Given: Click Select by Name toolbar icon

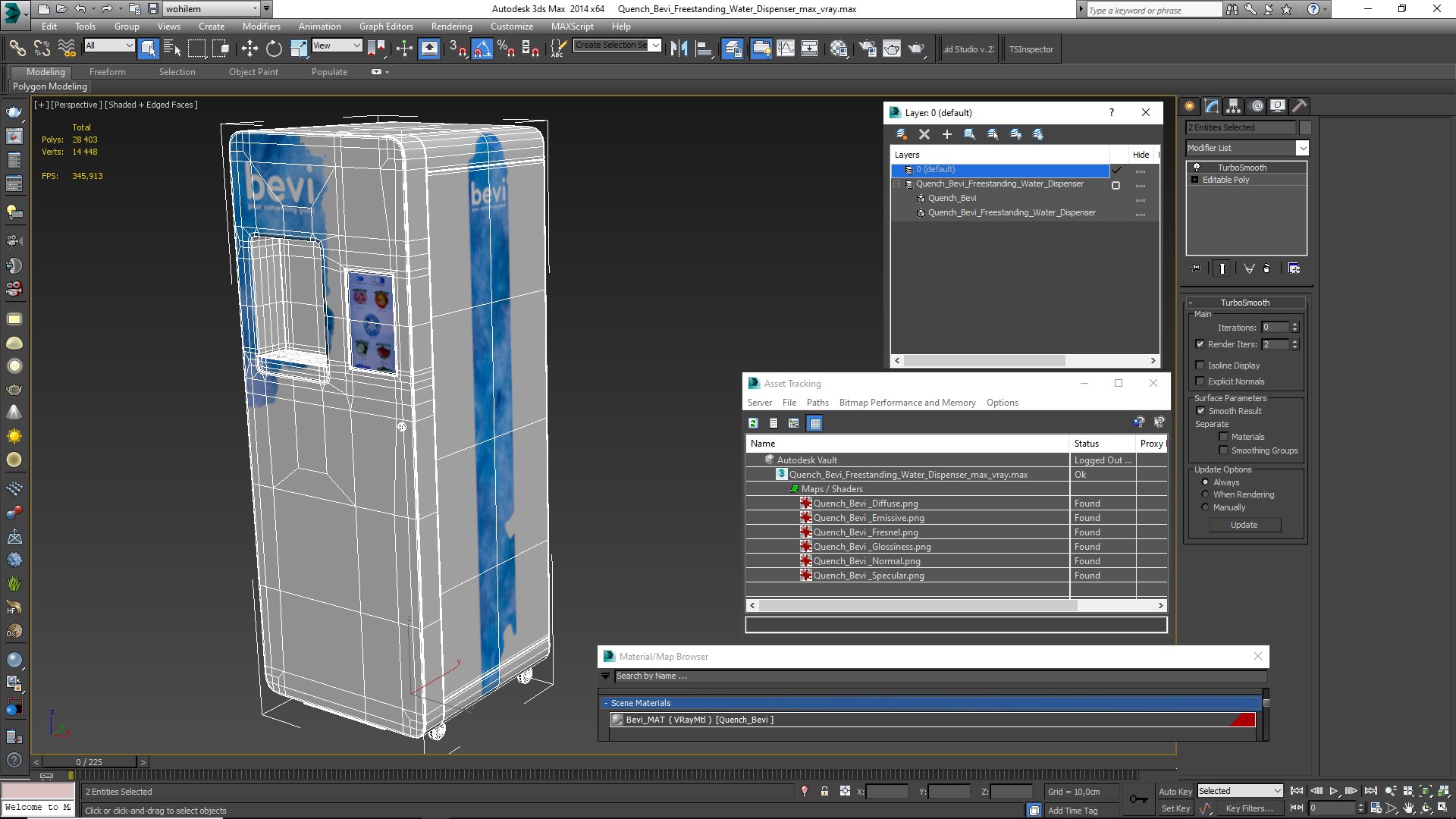Looking at the screenshot, I should 172,49.
